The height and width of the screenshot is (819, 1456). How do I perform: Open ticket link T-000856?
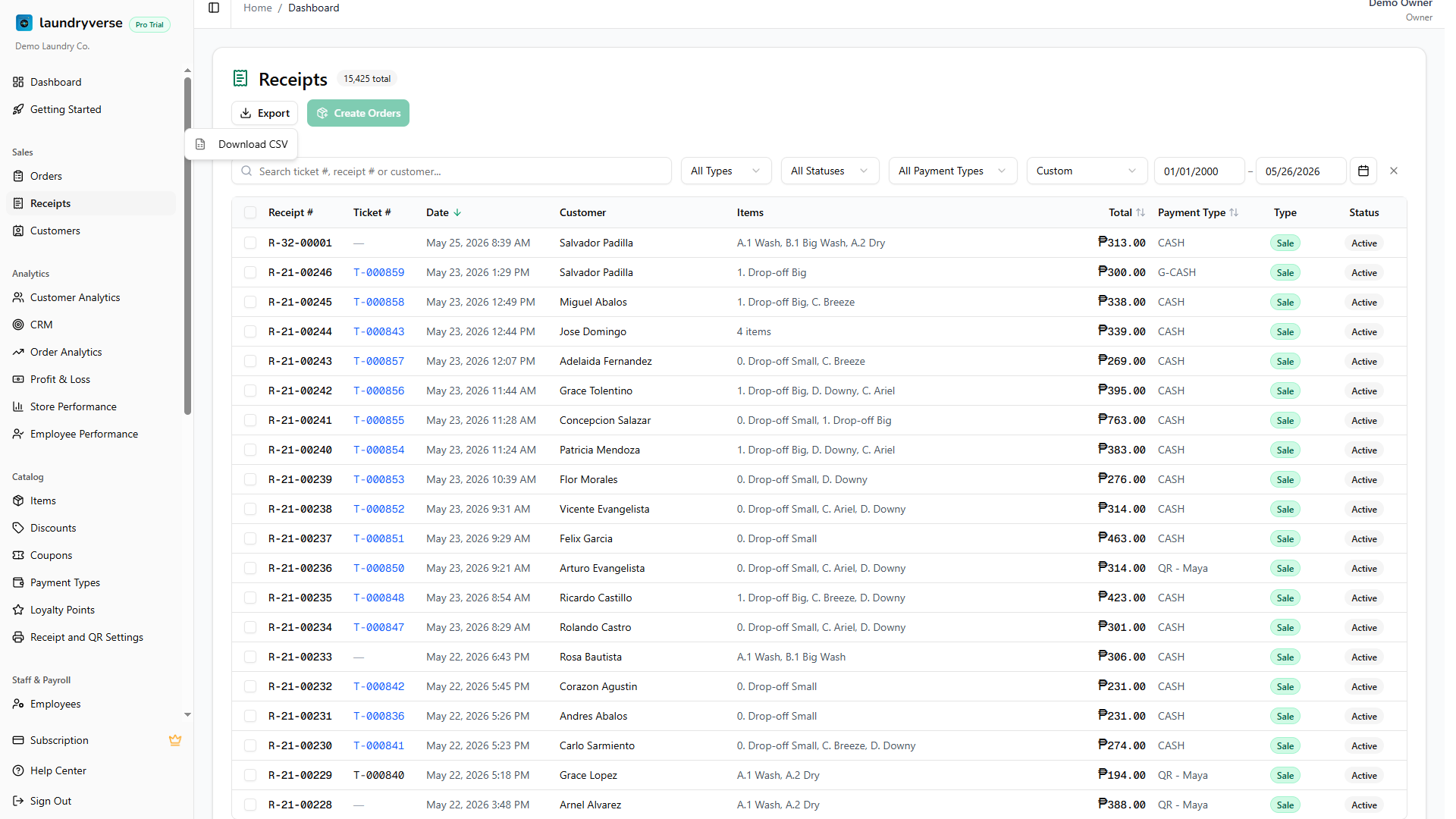[378, 391]
